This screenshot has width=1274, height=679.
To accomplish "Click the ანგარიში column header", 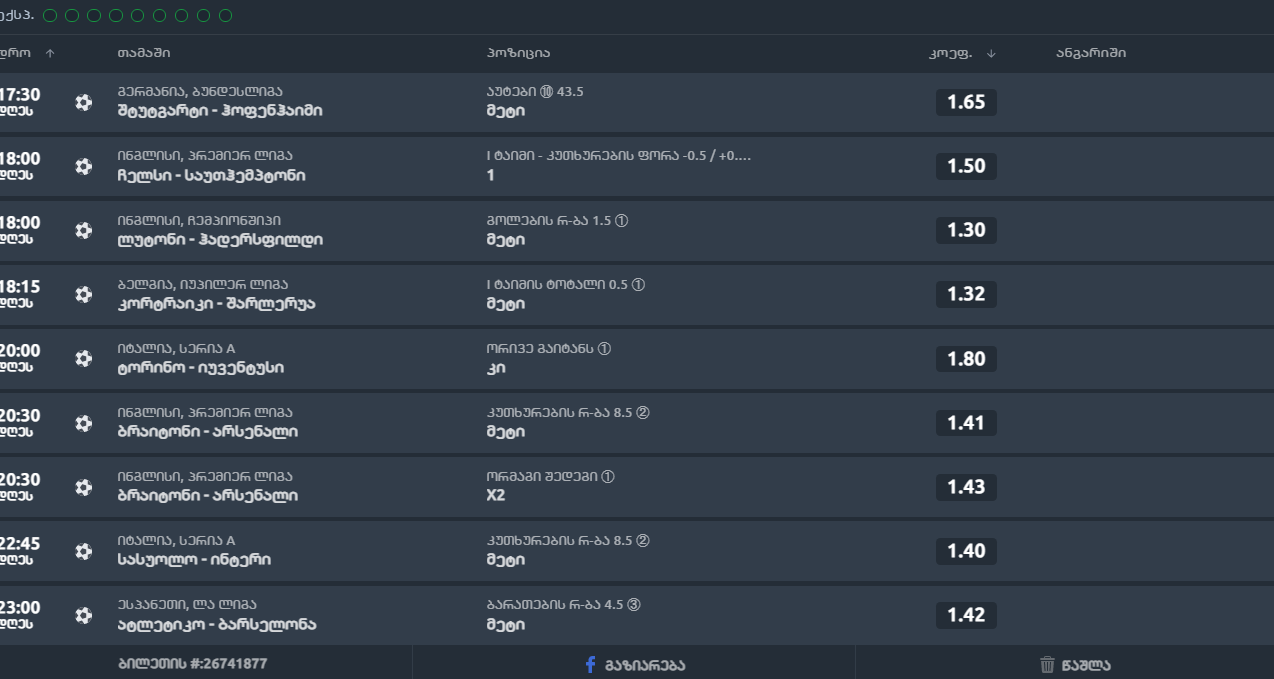I will pyautogui.click(x=1091, y=53).
